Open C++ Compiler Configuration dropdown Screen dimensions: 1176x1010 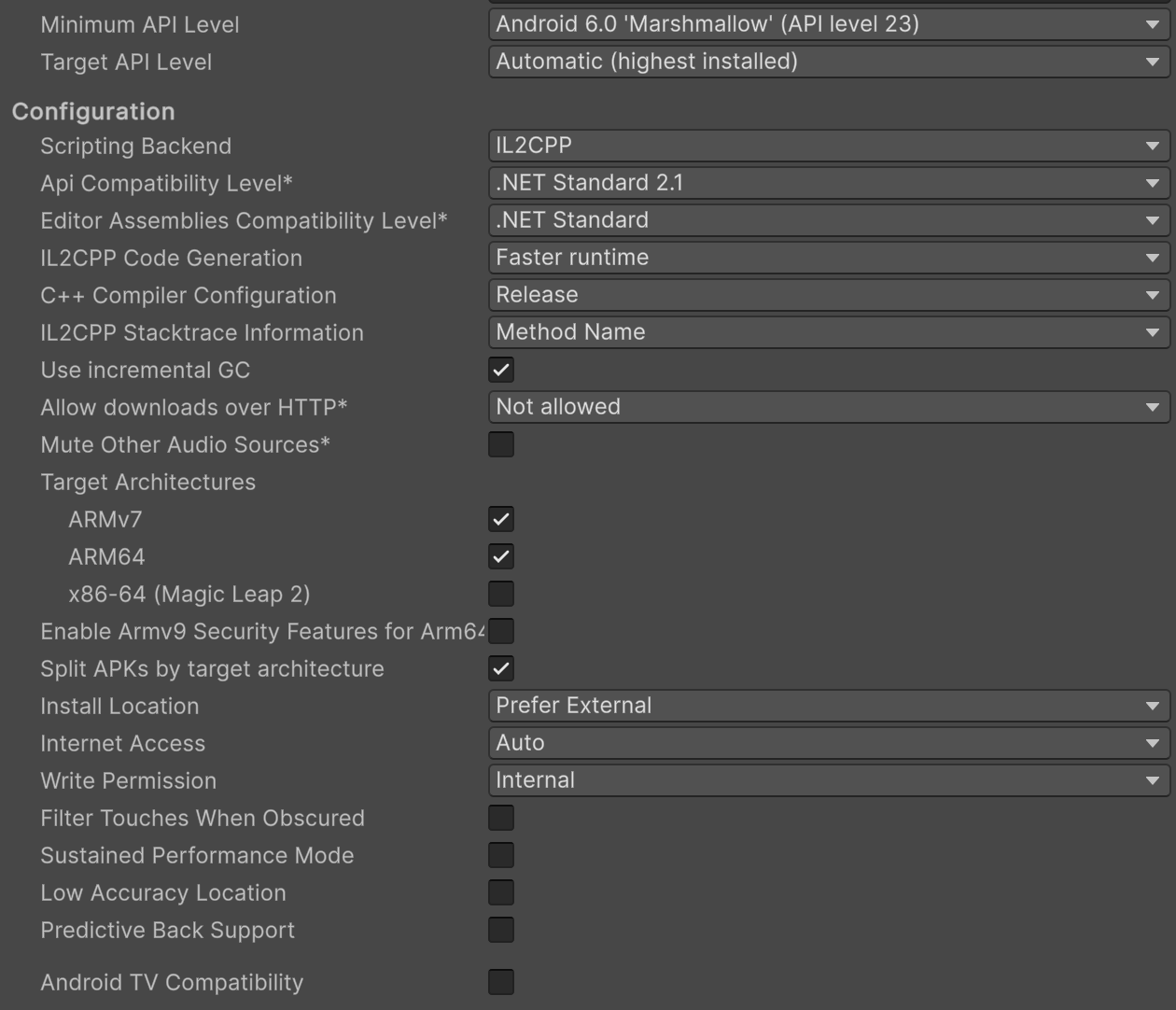coord(828,295)
